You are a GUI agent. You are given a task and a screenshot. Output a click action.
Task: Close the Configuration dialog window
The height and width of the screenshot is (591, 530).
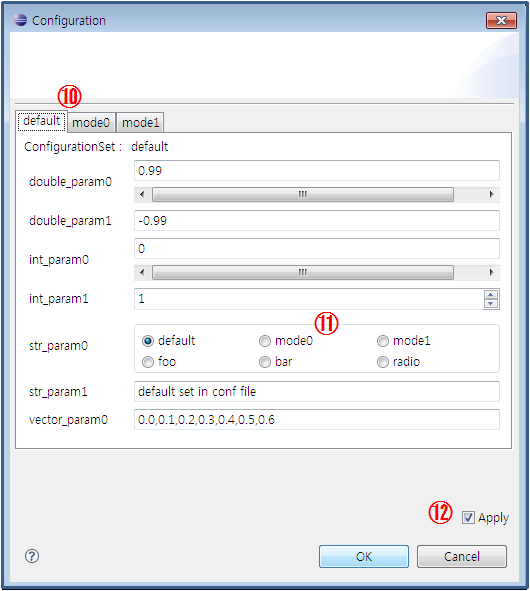coord(501,20)
